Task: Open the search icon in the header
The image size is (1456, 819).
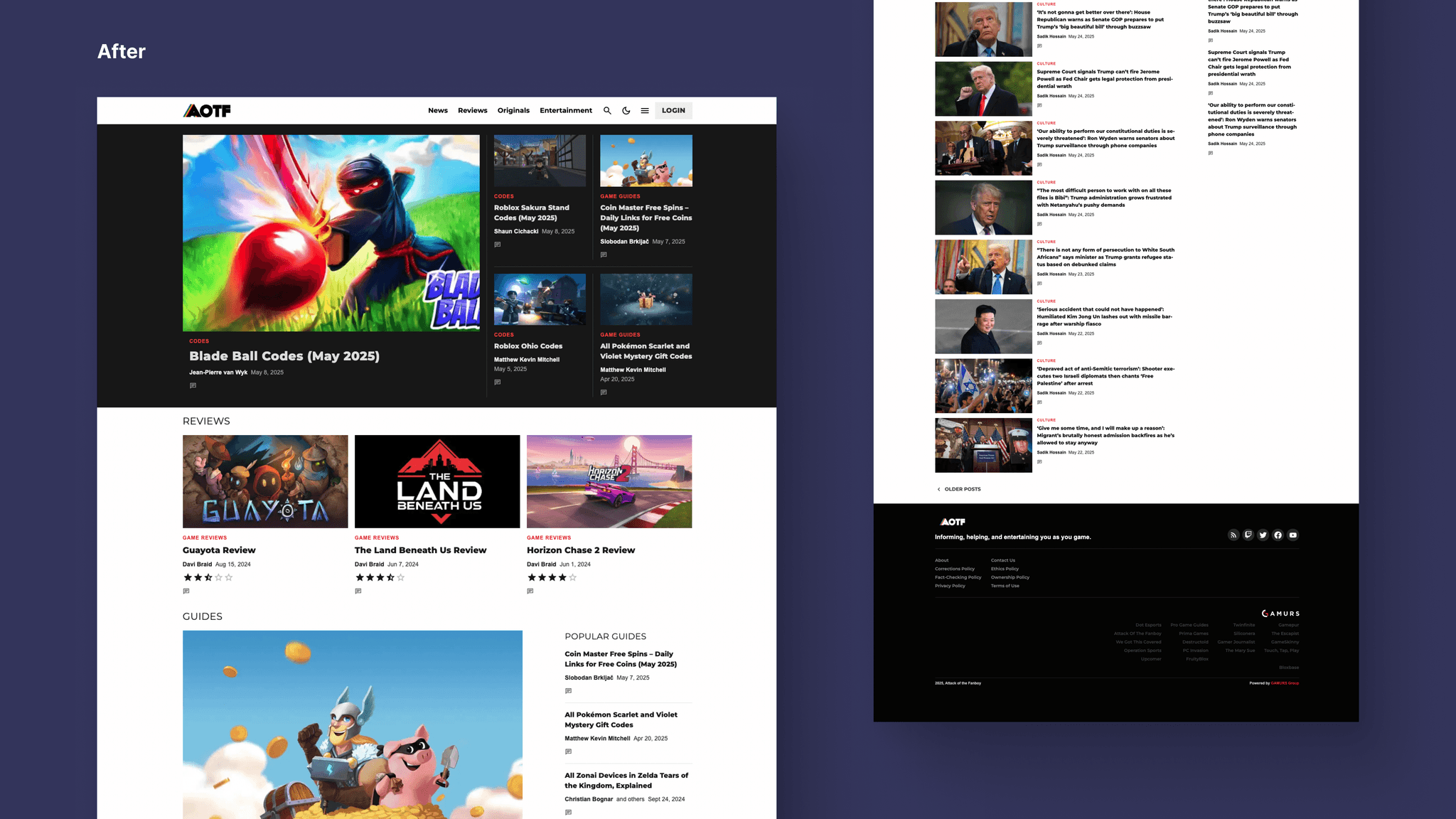Action: tap(607, 111)
